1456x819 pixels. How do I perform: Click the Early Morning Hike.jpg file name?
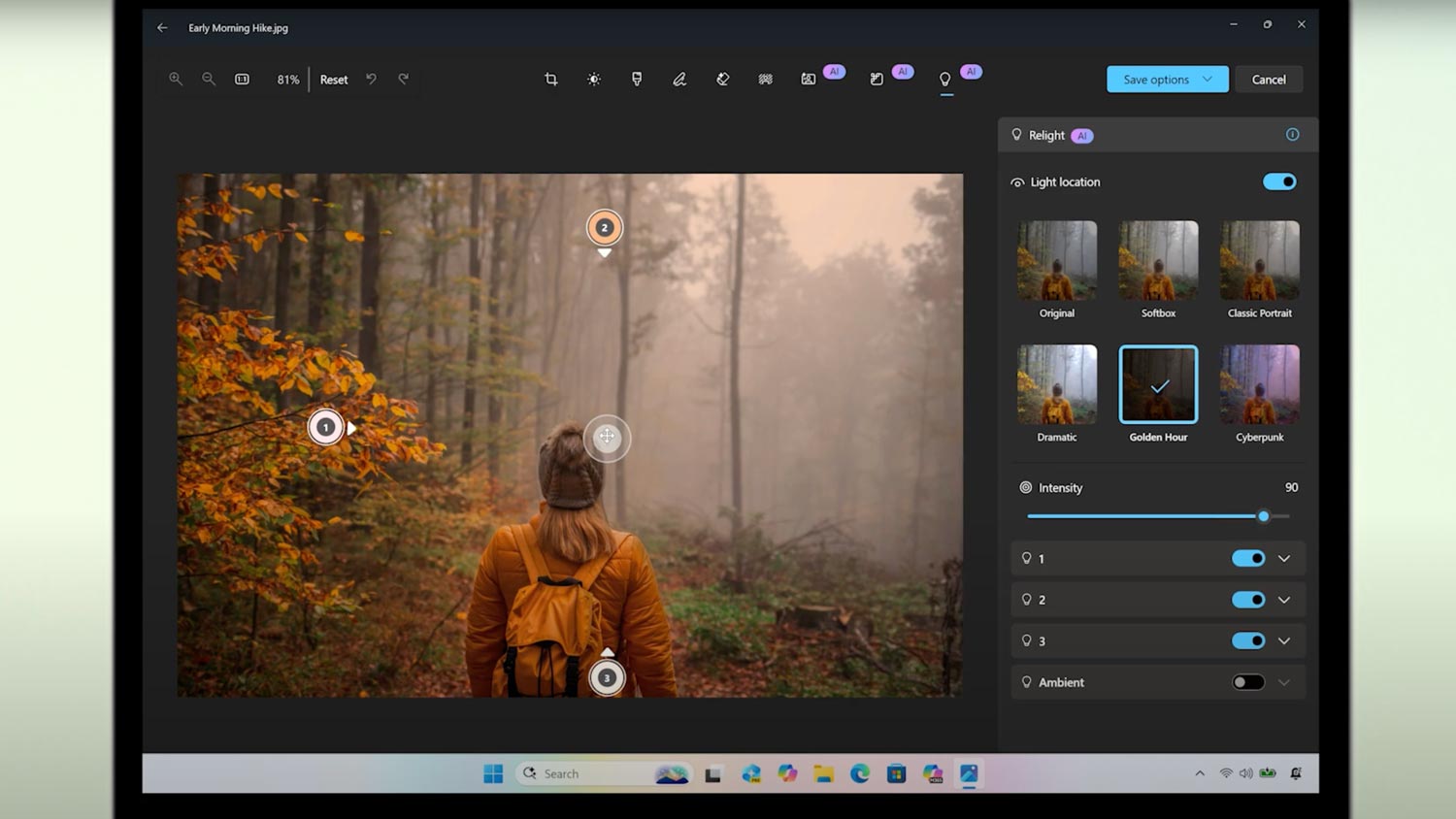tap(238, 28)
